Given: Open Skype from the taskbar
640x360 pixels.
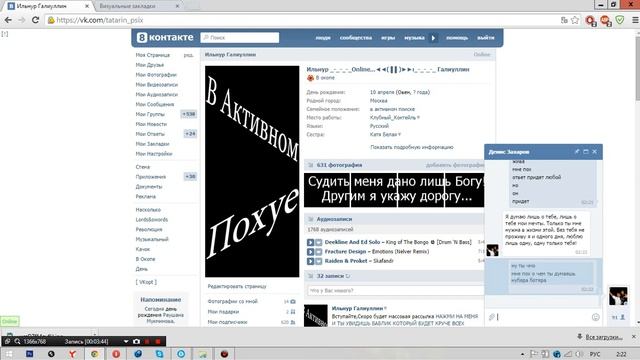Looking at the screenshot, I should click(159, 354).
